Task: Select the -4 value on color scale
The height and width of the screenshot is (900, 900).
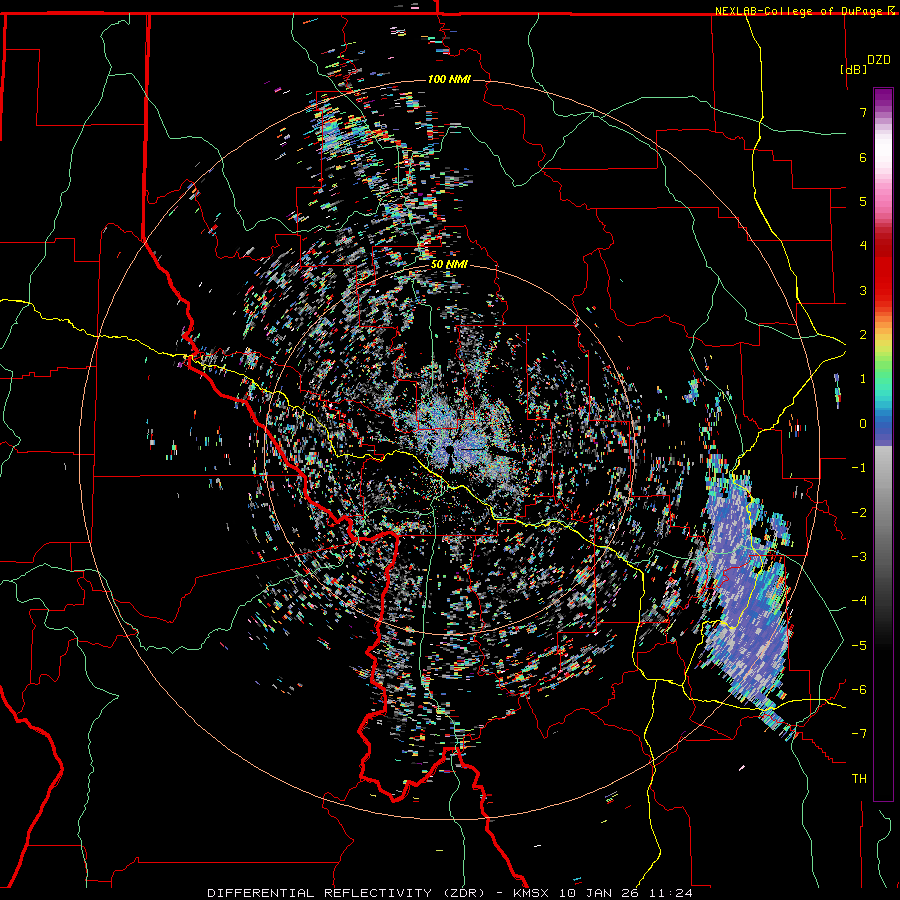Action: click(x=859, y=601)
